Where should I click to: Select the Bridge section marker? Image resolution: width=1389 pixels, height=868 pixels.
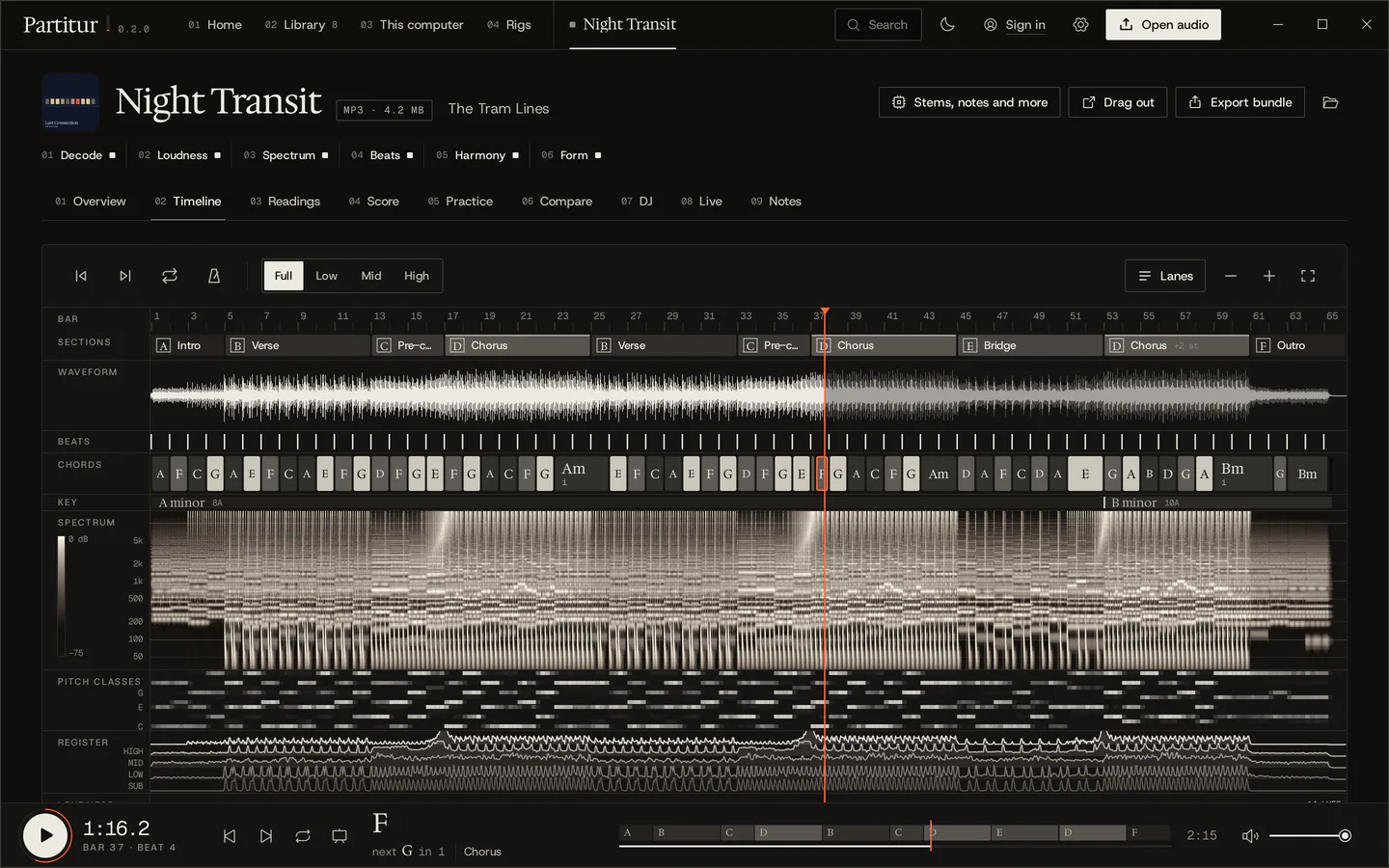(x=1029, y=345)
